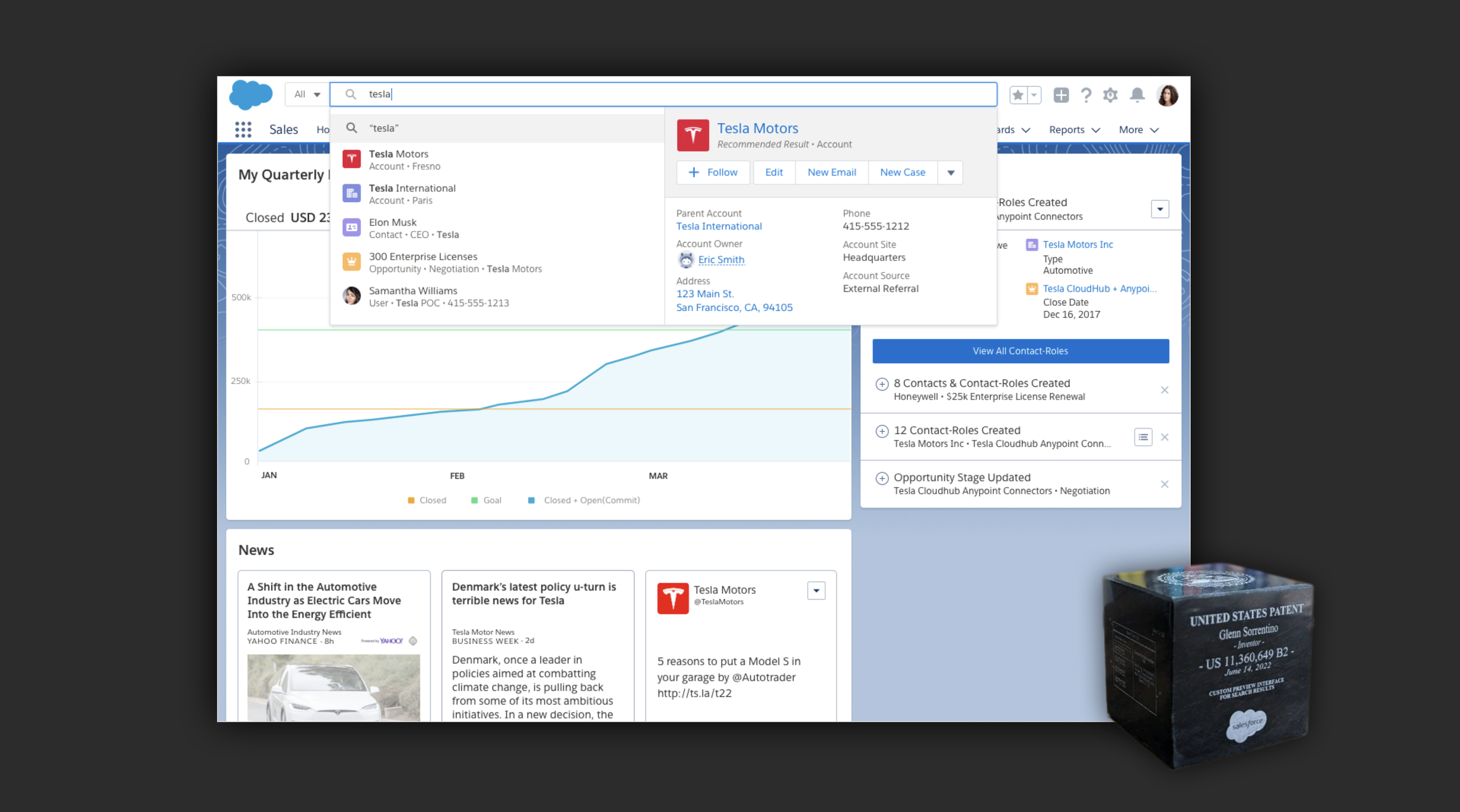Image resolution: width=1460 pixels, height=812 pixels.
Task: Expand the 8 Contacts & Contact-Roles item
Action: click(x=882, y=384)
